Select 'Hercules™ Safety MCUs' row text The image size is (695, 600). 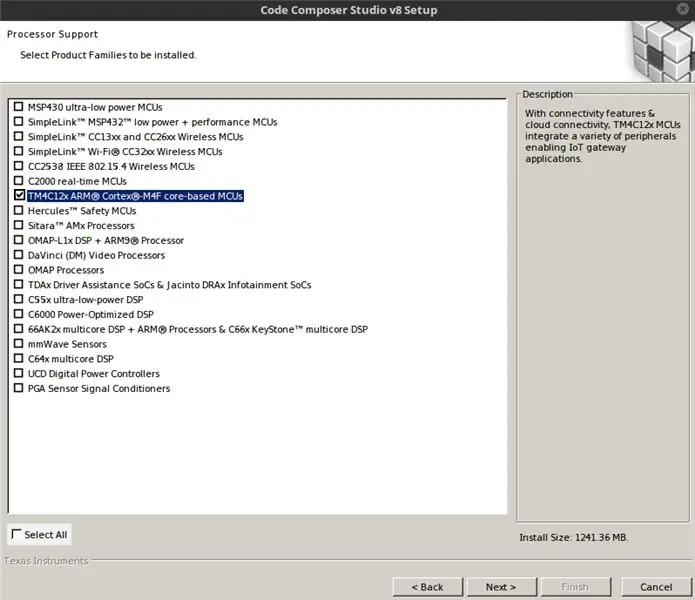[x=82, y=211]
